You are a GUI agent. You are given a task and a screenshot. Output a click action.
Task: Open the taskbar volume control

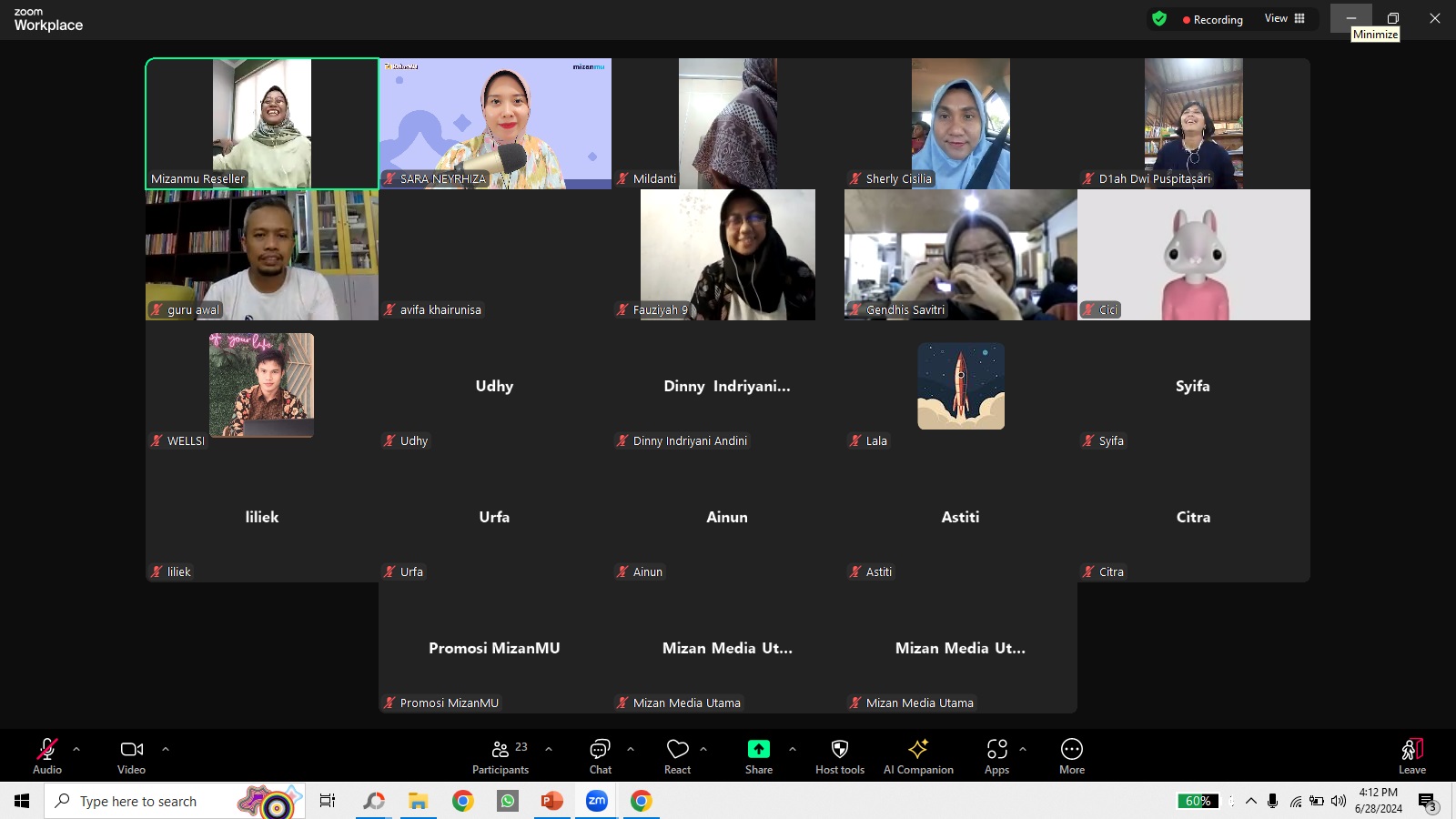click(1339, 801)
